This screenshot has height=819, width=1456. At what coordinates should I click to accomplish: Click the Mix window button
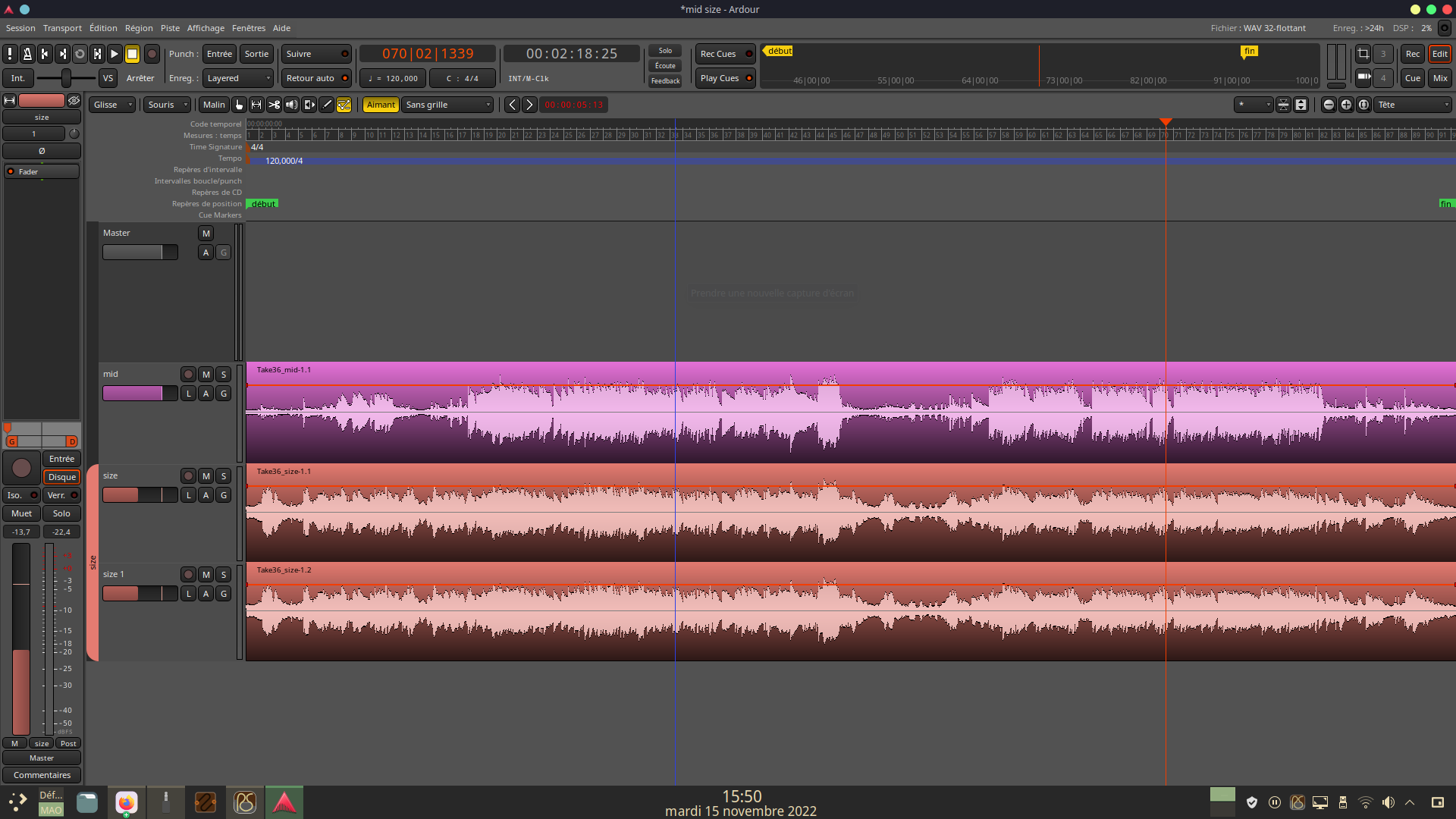coord(1439,78)
